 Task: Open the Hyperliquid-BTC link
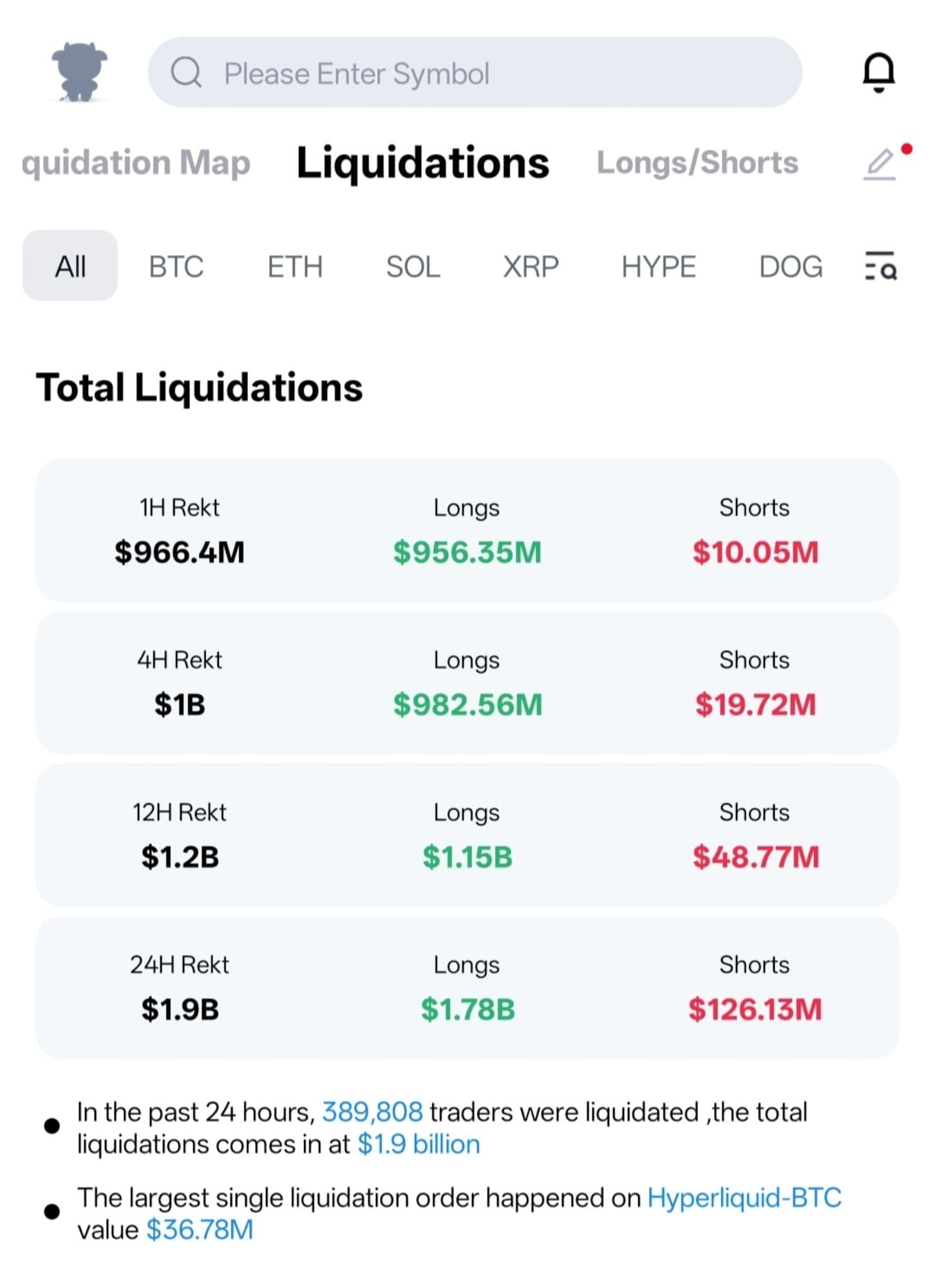pyautogui.click(x=744, y=1198)
